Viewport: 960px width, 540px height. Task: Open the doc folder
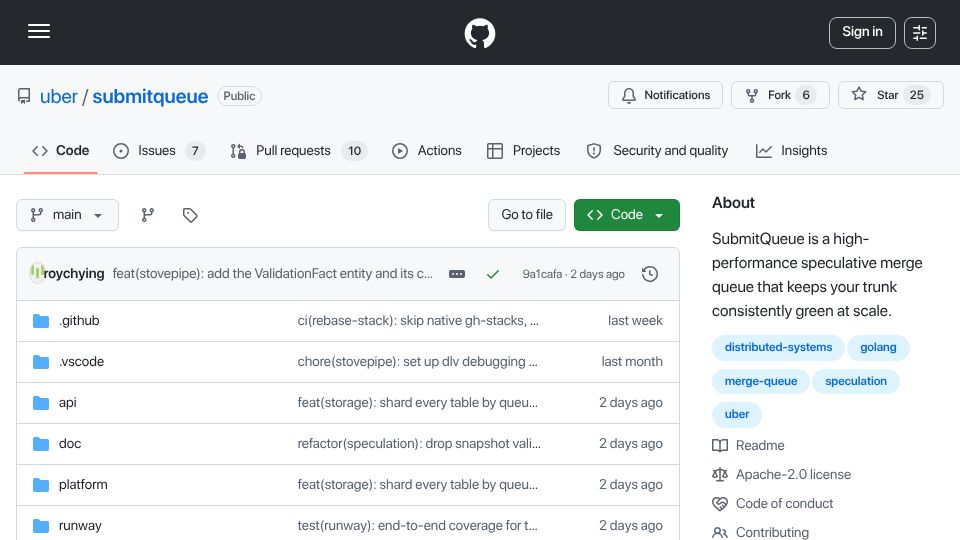coord(70,444)
